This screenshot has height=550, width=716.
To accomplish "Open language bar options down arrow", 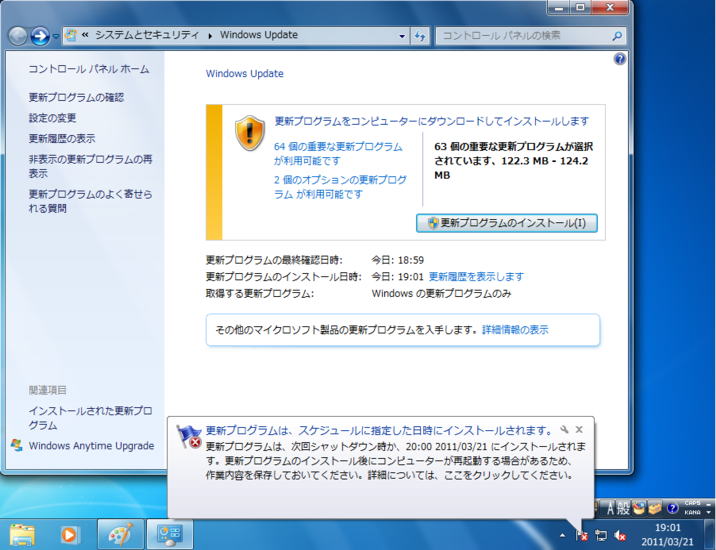I will pos(709,513).
